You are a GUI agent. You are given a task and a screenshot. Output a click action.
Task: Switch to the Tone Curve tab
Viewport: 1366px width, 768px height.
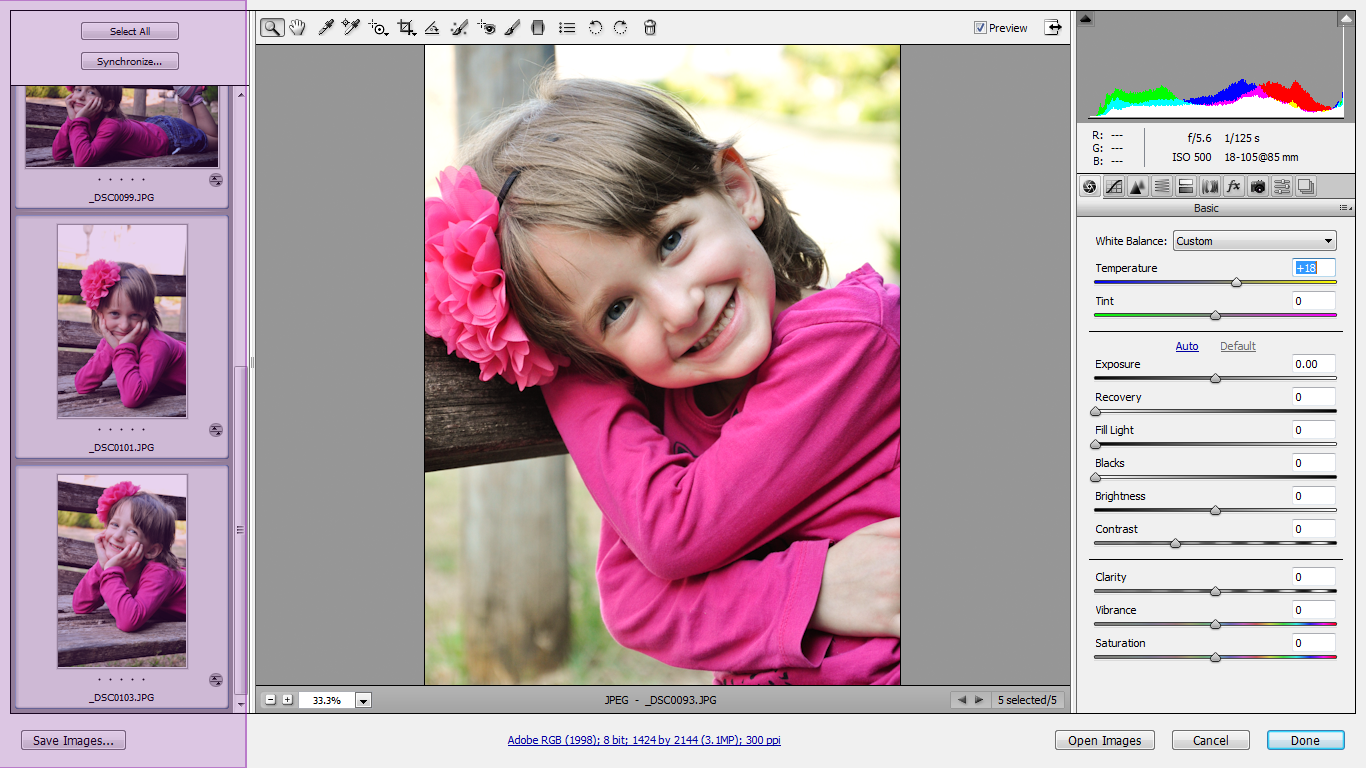point(1113,186)
